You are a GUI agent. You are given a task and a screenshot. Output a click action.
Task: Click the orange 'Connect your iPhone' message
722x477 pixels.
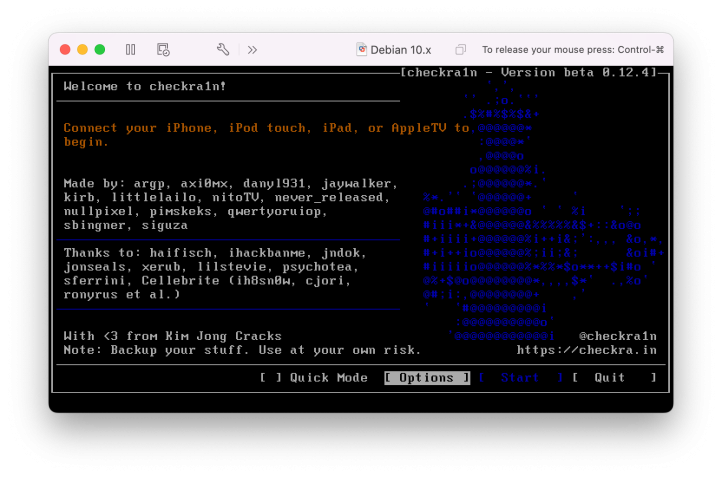(x=266, y=134)
